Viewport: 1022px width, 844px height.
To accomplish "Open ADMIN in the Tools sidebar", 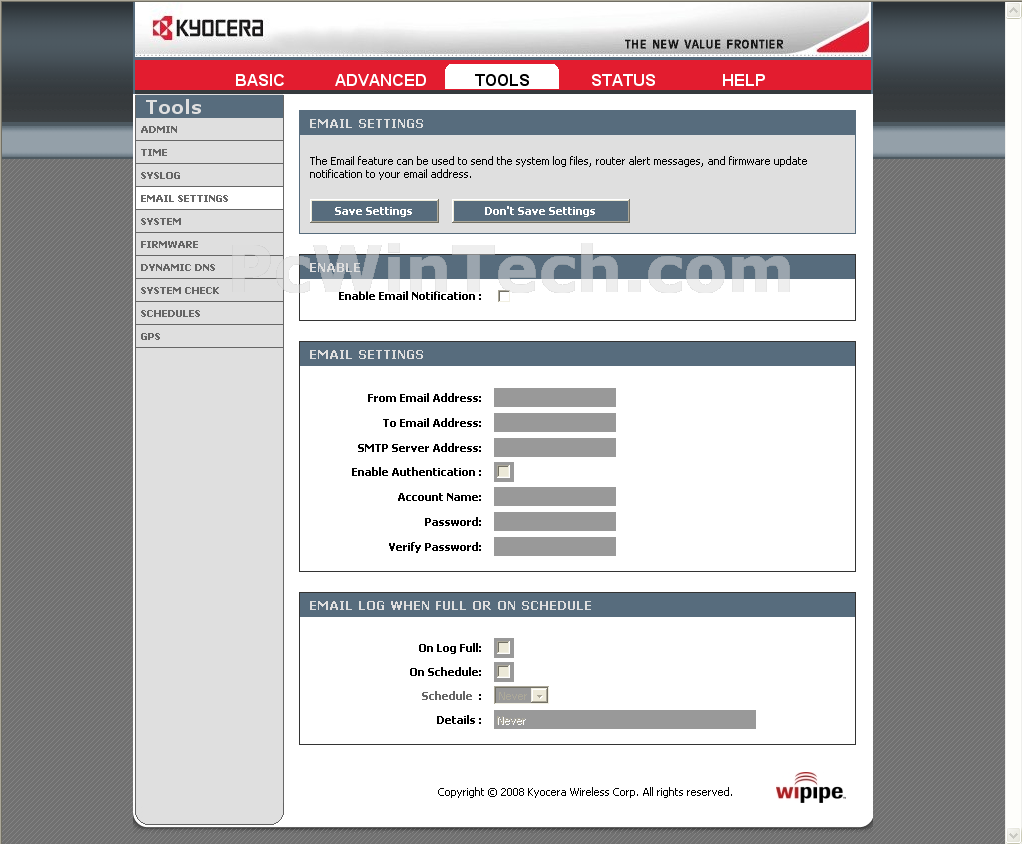I will 209,129.
